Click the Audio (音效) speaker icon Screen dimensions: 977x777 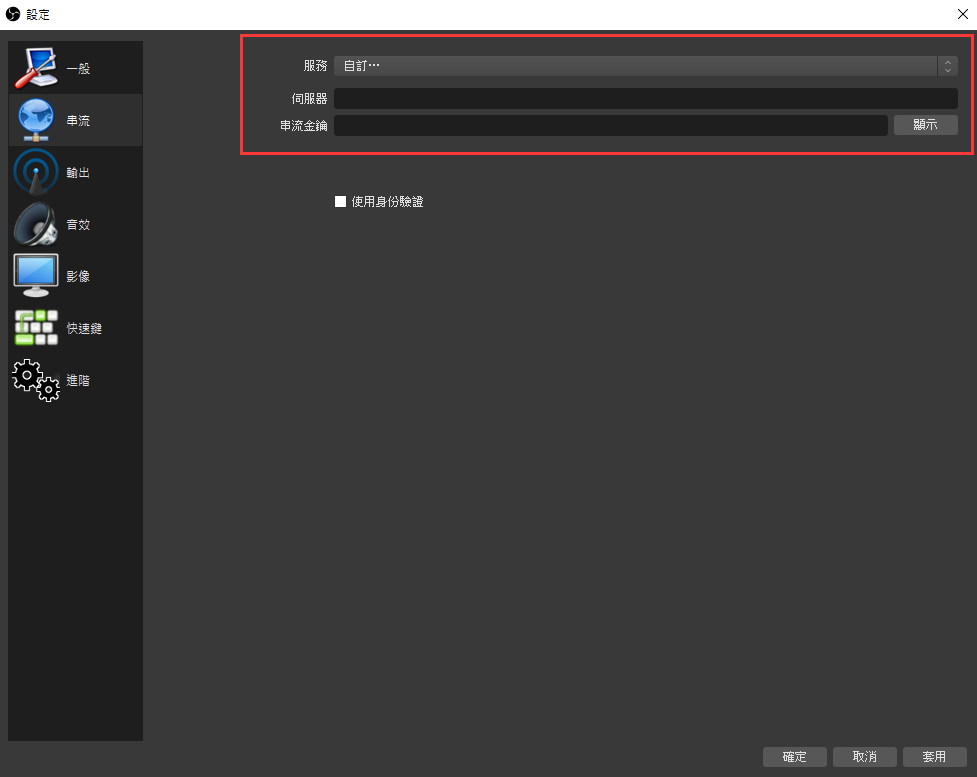click(36, 224)
